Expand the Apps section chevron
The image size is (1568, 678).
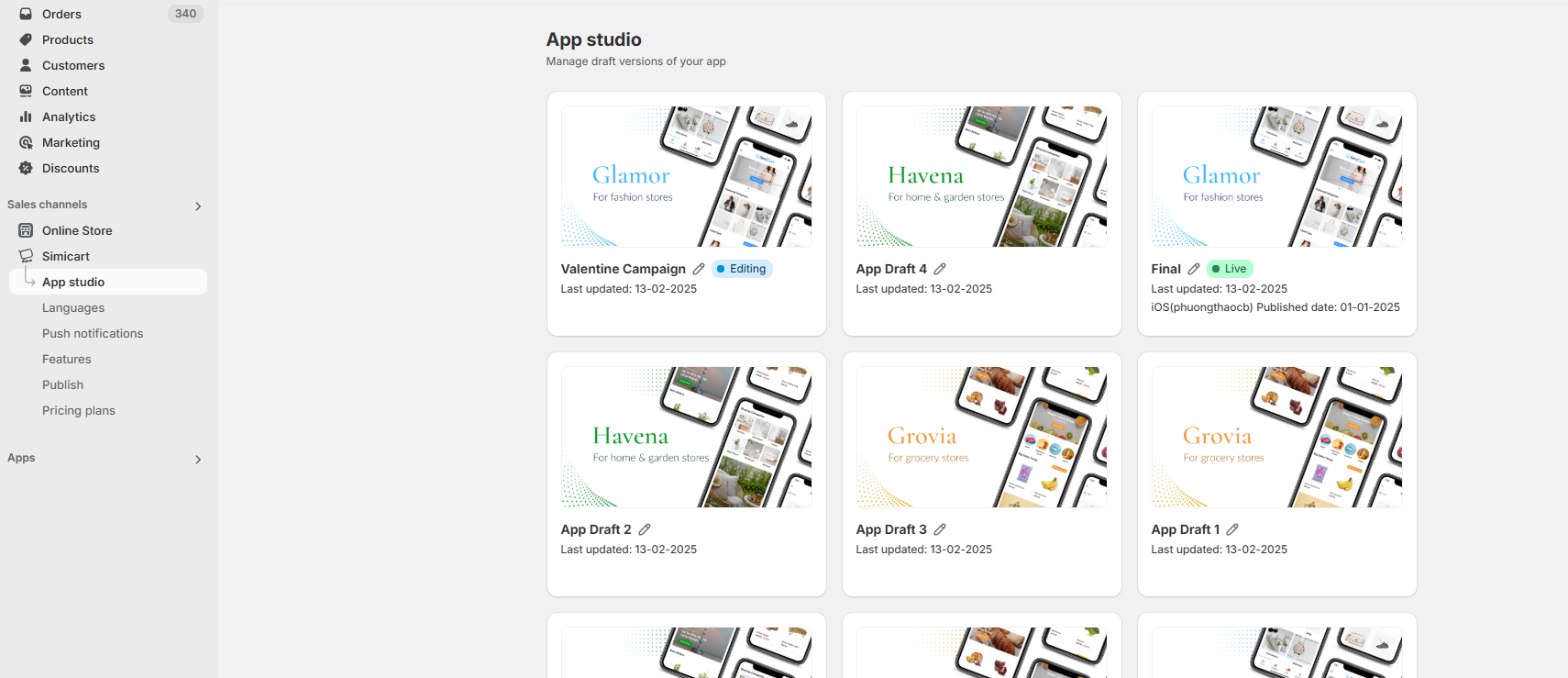click(x=198, y=459)
